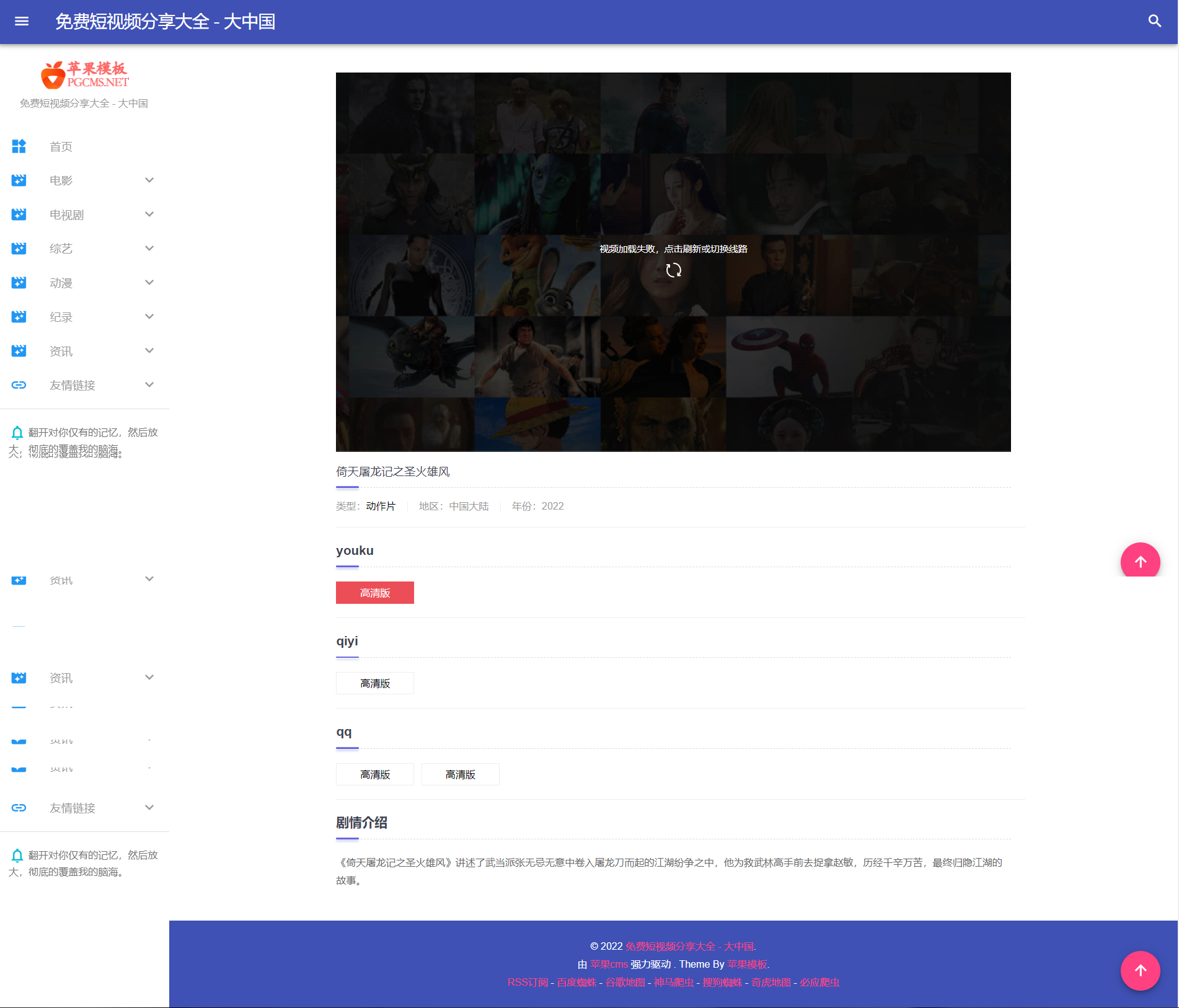This screenshot has width=1179, height=1008.
Task: Select the 高清版 button under qiyi
Action: pos(374,683)
